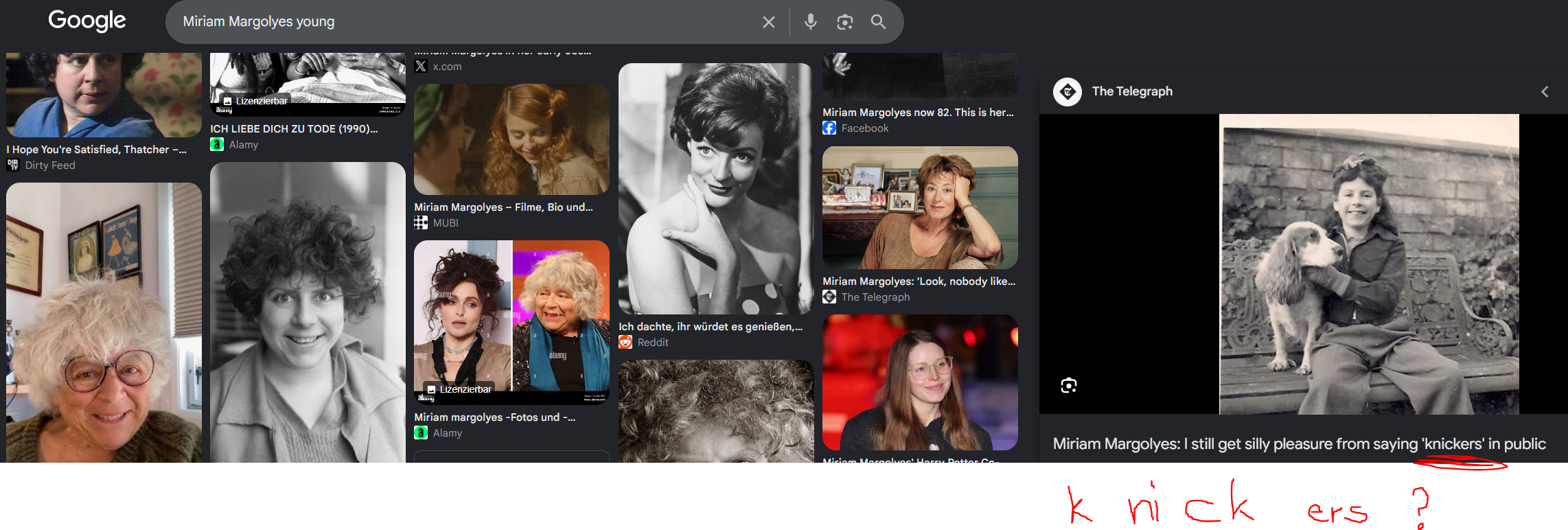Click the Dirty Feed source icon
Image resolution: width=1568 pixels, height=530 pixels.
coord(13,165)
